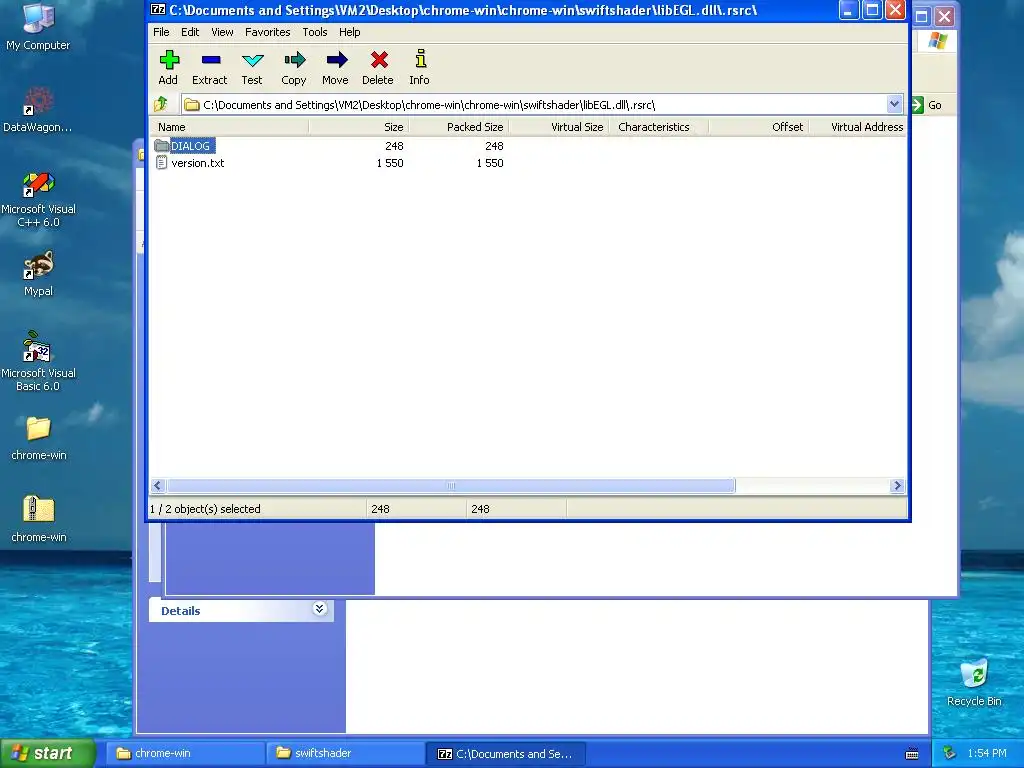Select the DataWagon desktop shortcut
The image size is (1024, 768).
(x=38, y=109)
